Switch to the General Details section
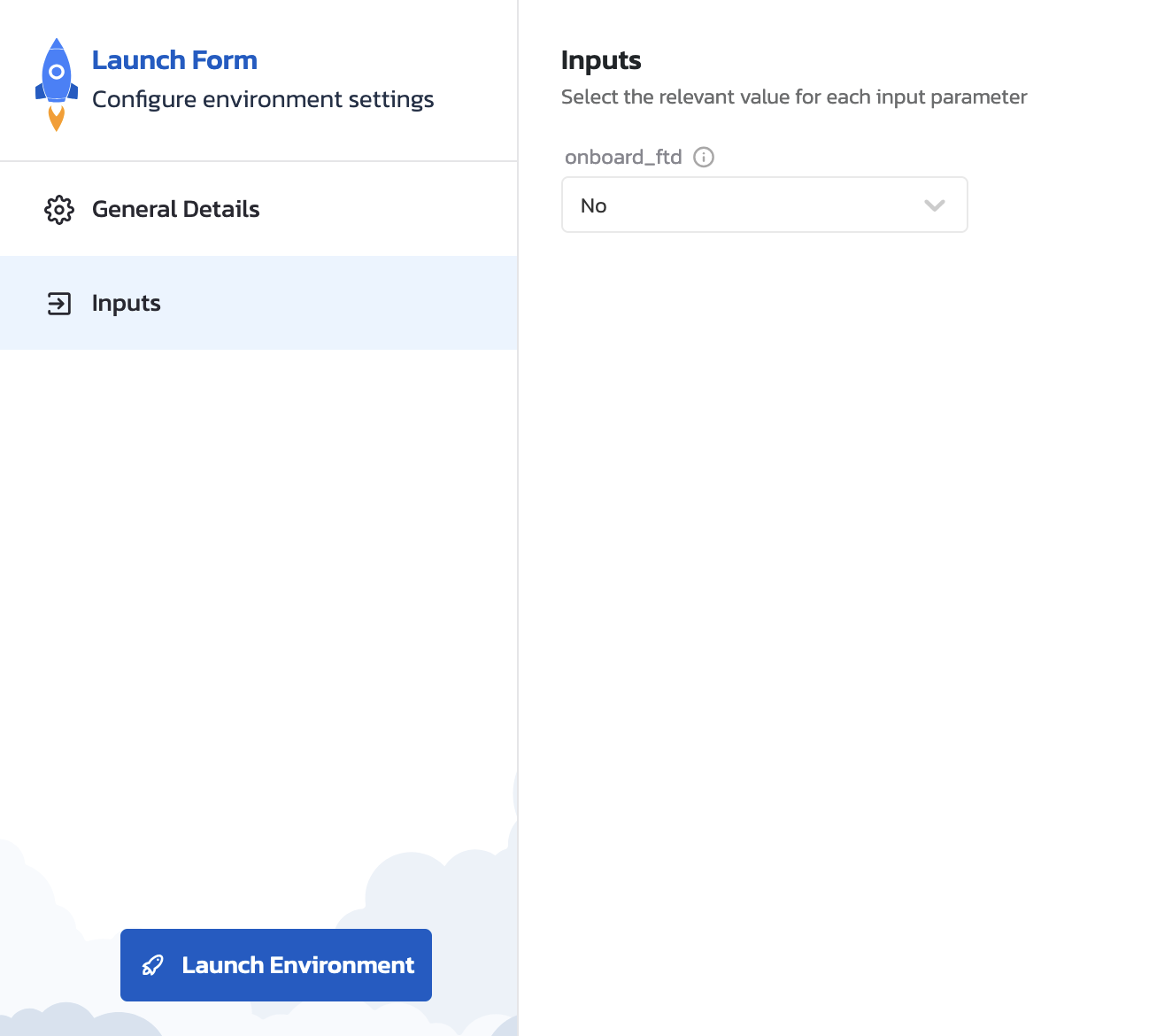The image size is (1149, 1036). (175, 210)
